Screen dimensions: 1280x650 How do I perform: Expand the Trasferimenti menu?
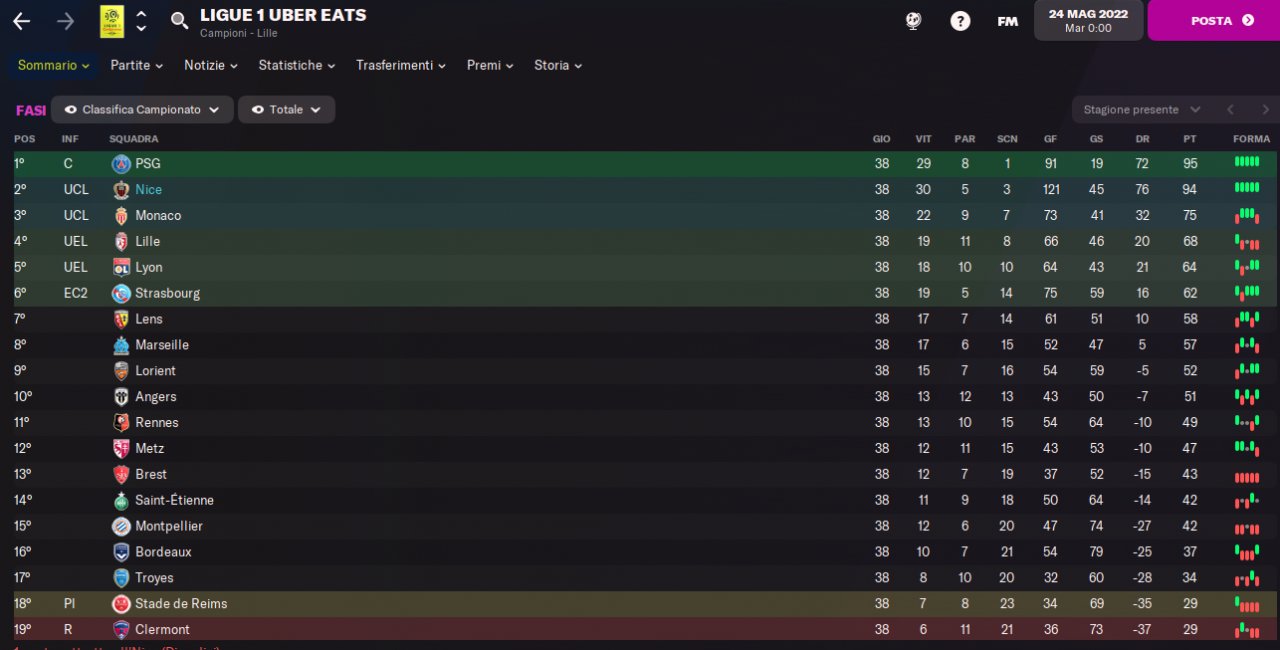pos(400,65)
